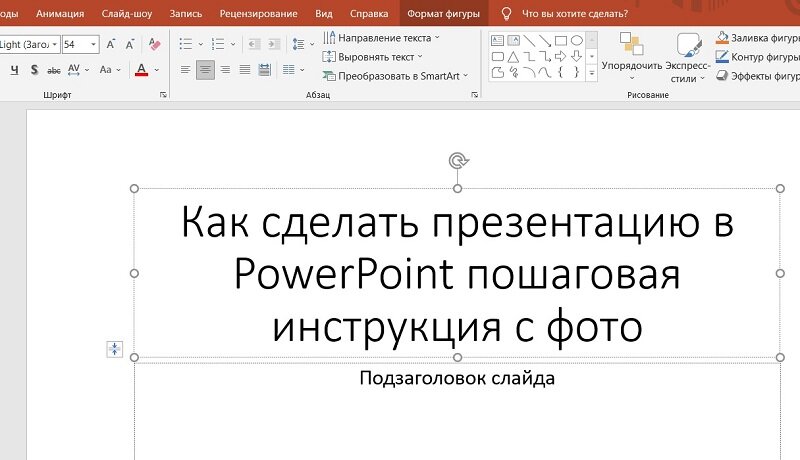Select the Rounded Rectangle shape

(497, 56)
